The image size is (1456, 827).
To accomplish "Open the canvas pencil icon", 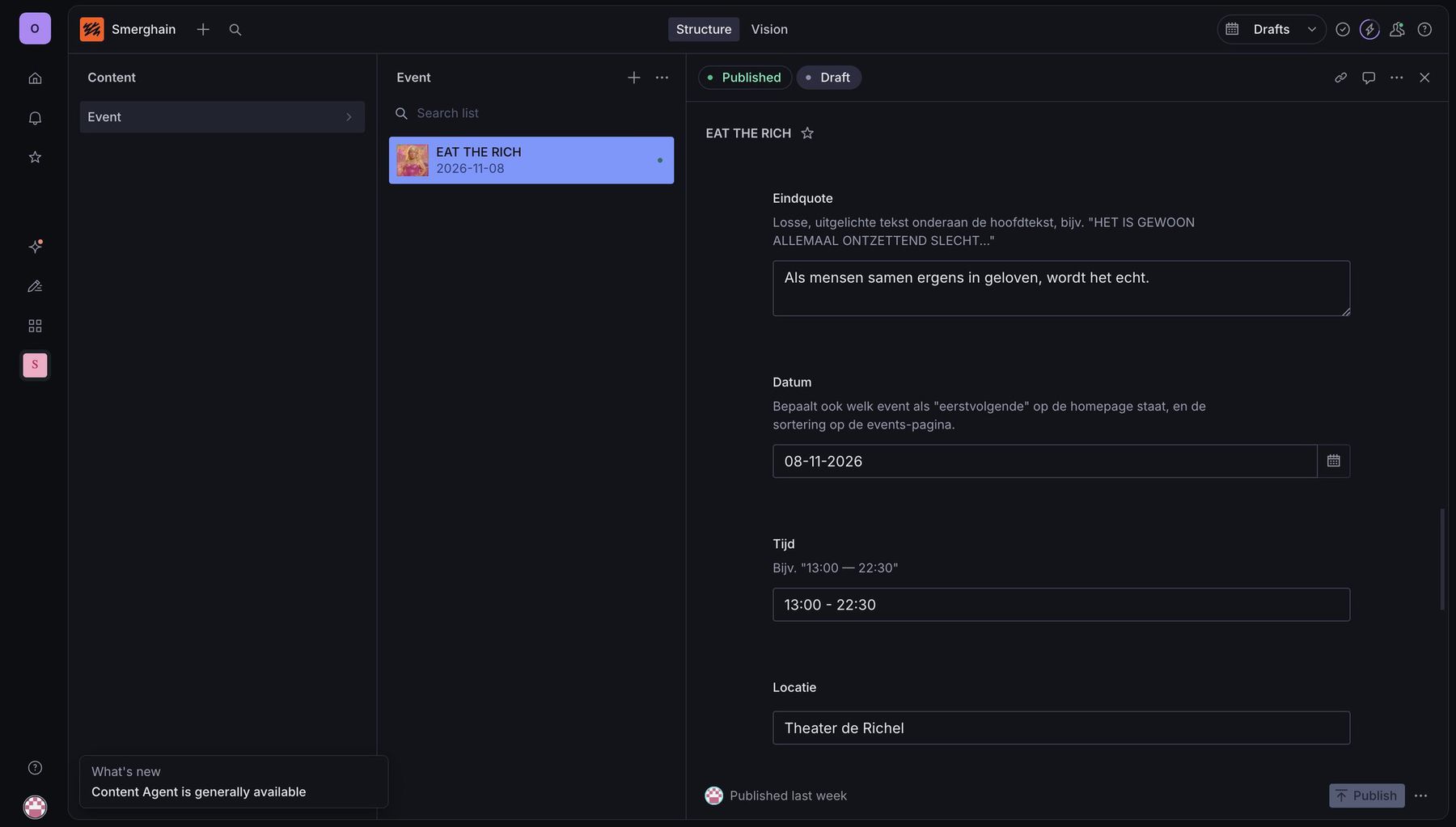I will click(x=35, y=286).
